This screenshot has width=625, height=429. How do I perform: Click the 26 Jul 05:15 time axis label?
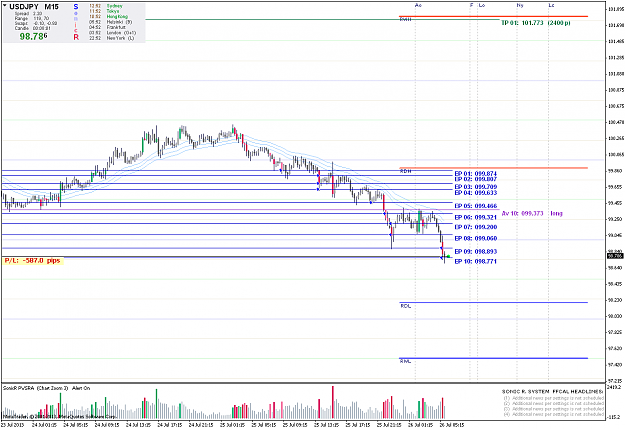[452, 425]
